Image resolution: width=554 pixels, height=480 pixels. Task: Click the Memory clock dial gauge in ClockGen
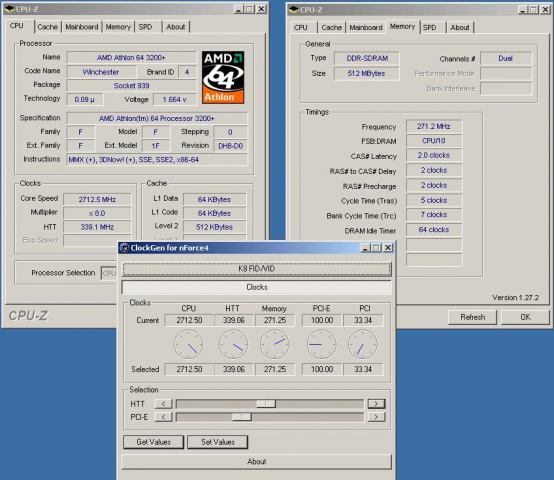coord(275,344)
